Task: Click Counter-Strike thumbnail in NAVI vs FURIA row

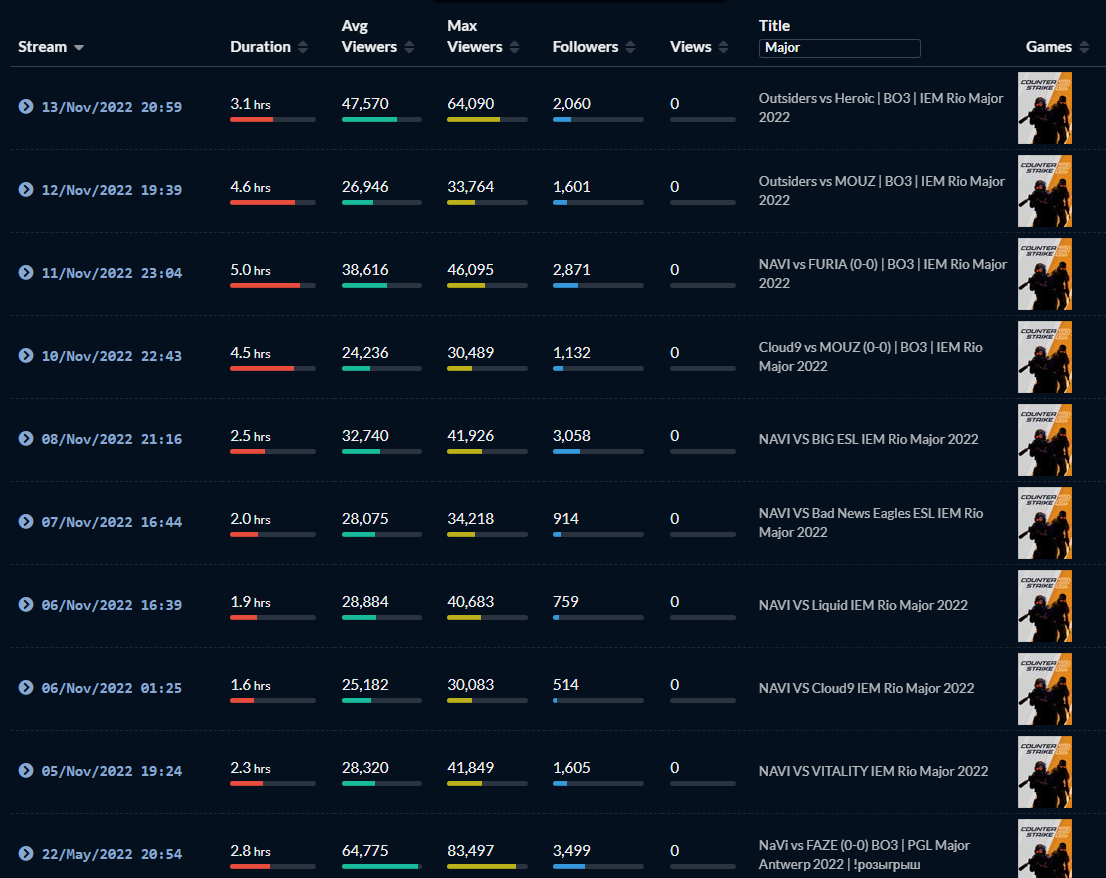Action: pyautogui.click(x=1045, y=274)
